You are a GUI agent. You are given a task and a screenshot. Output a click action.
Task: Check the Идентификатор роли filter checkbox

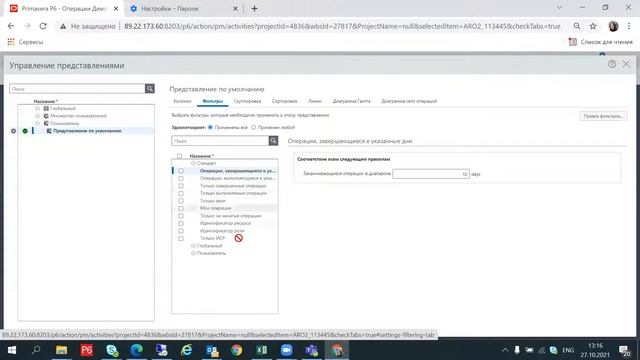(x=181, y=231)
